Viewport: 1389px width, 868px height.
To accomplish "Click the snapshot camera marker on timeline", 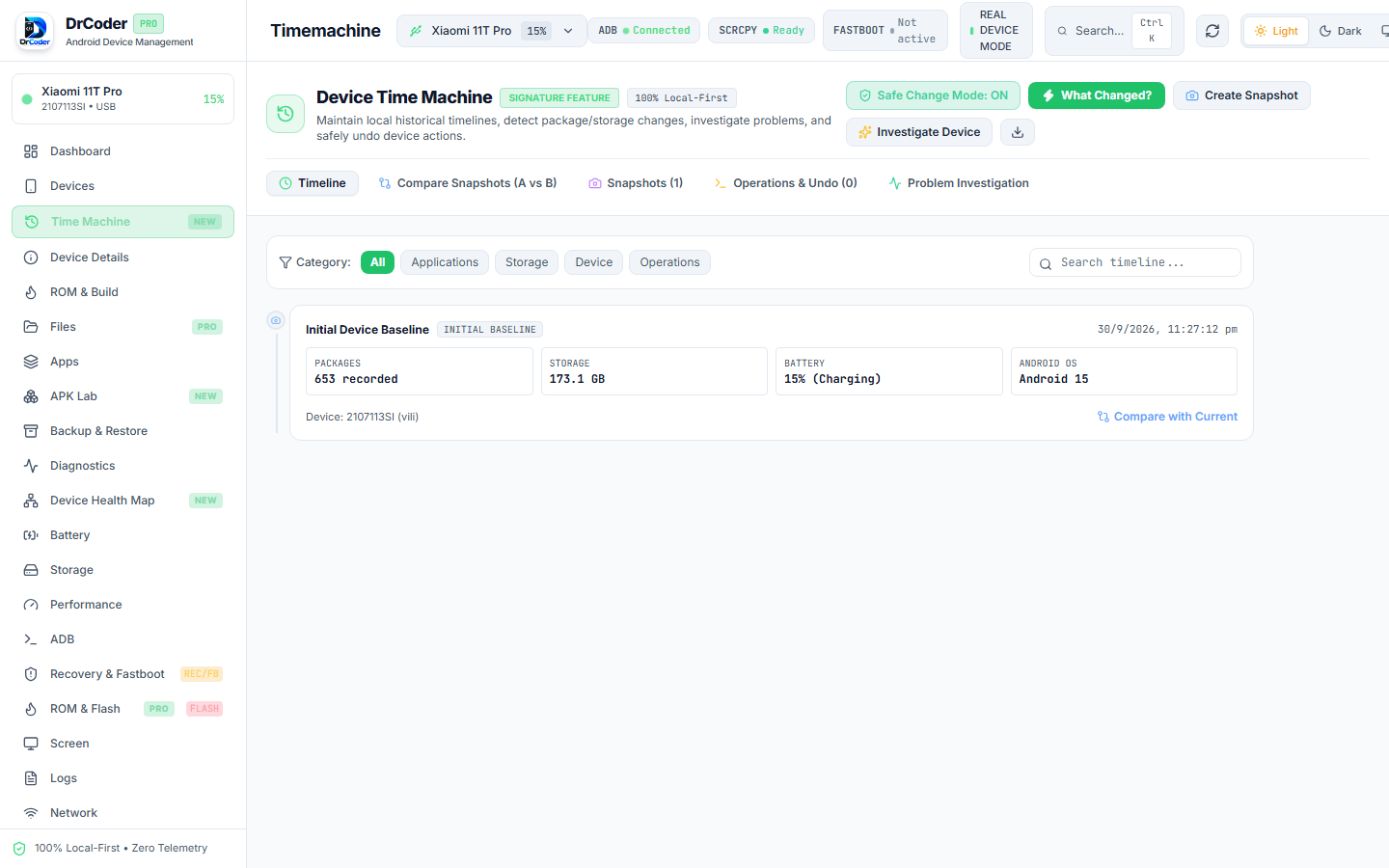I will coord(276,320).
